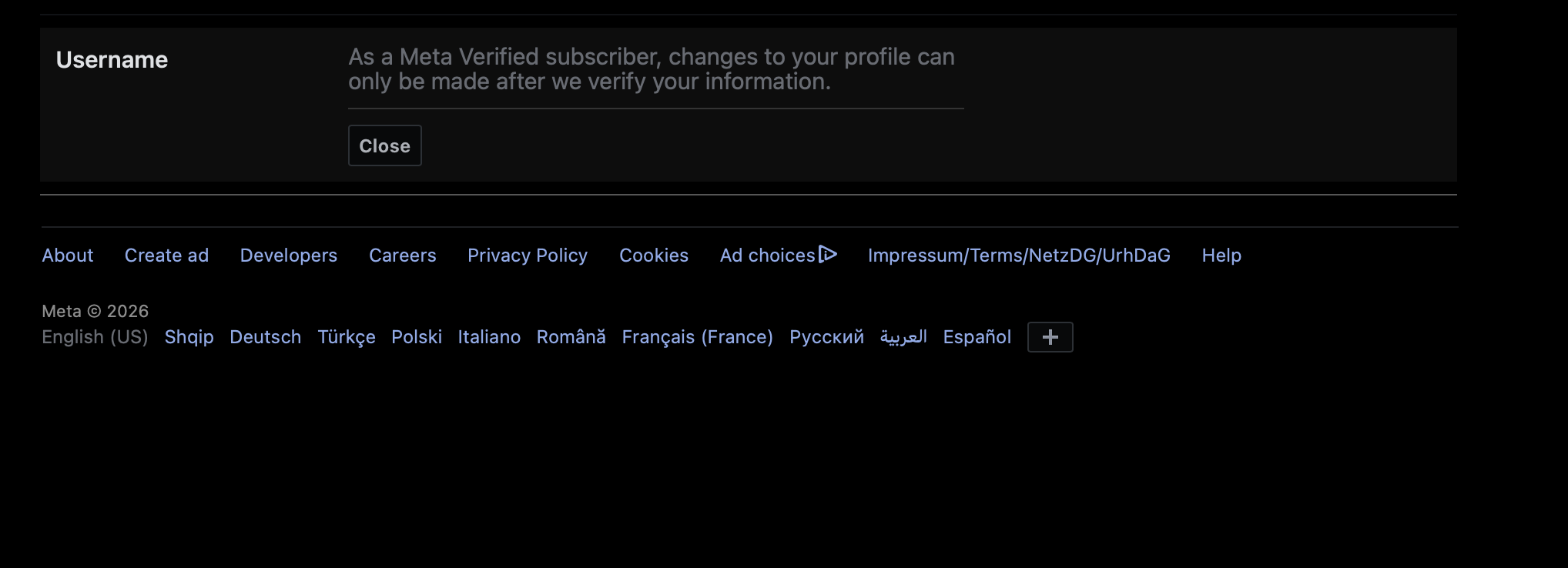The width and height of the screenshot is (1568, 568).
Task: Open the Cookies footer link
Action: click(654, 256)
